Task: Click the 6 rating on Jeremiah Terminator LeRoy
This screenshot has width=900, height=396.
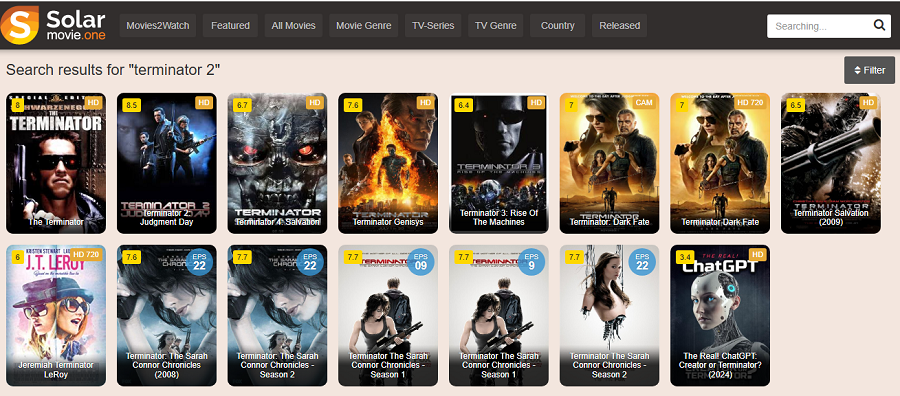Action: [x=17, y=257]
